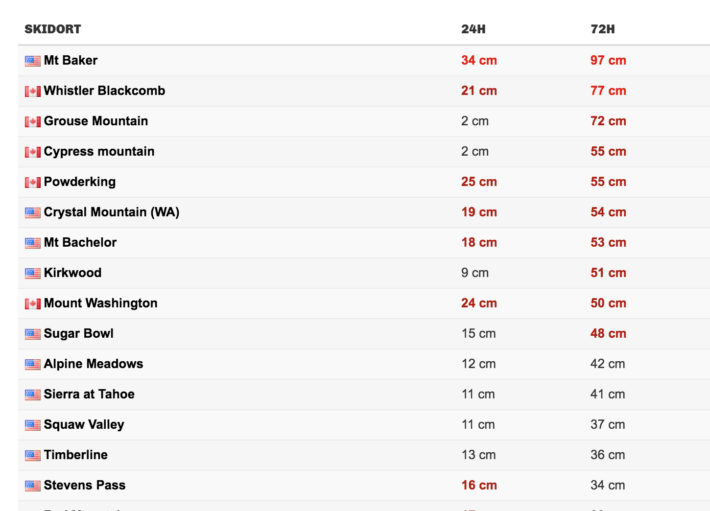Open Crystal Mountain (WA) link
The width and height of the screenshot is (710, 511).
[111, 212]
